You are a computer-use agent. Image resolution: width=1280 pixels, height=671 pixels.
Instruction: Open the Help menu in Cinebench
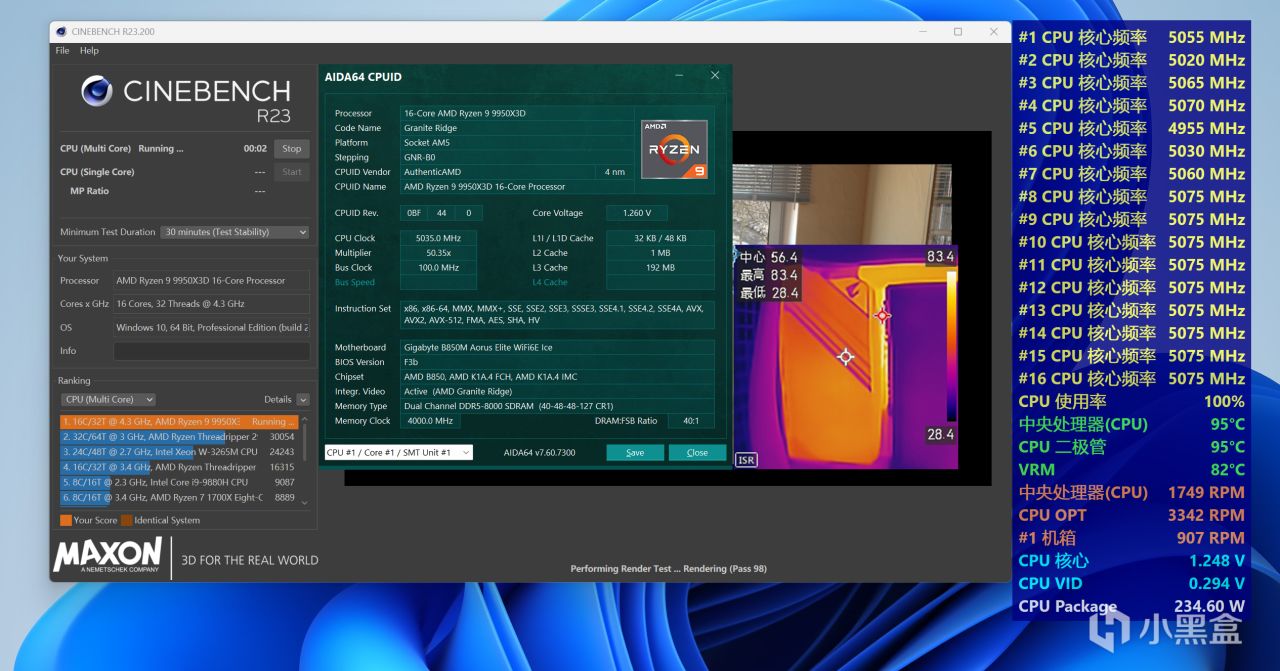point(89,50)
